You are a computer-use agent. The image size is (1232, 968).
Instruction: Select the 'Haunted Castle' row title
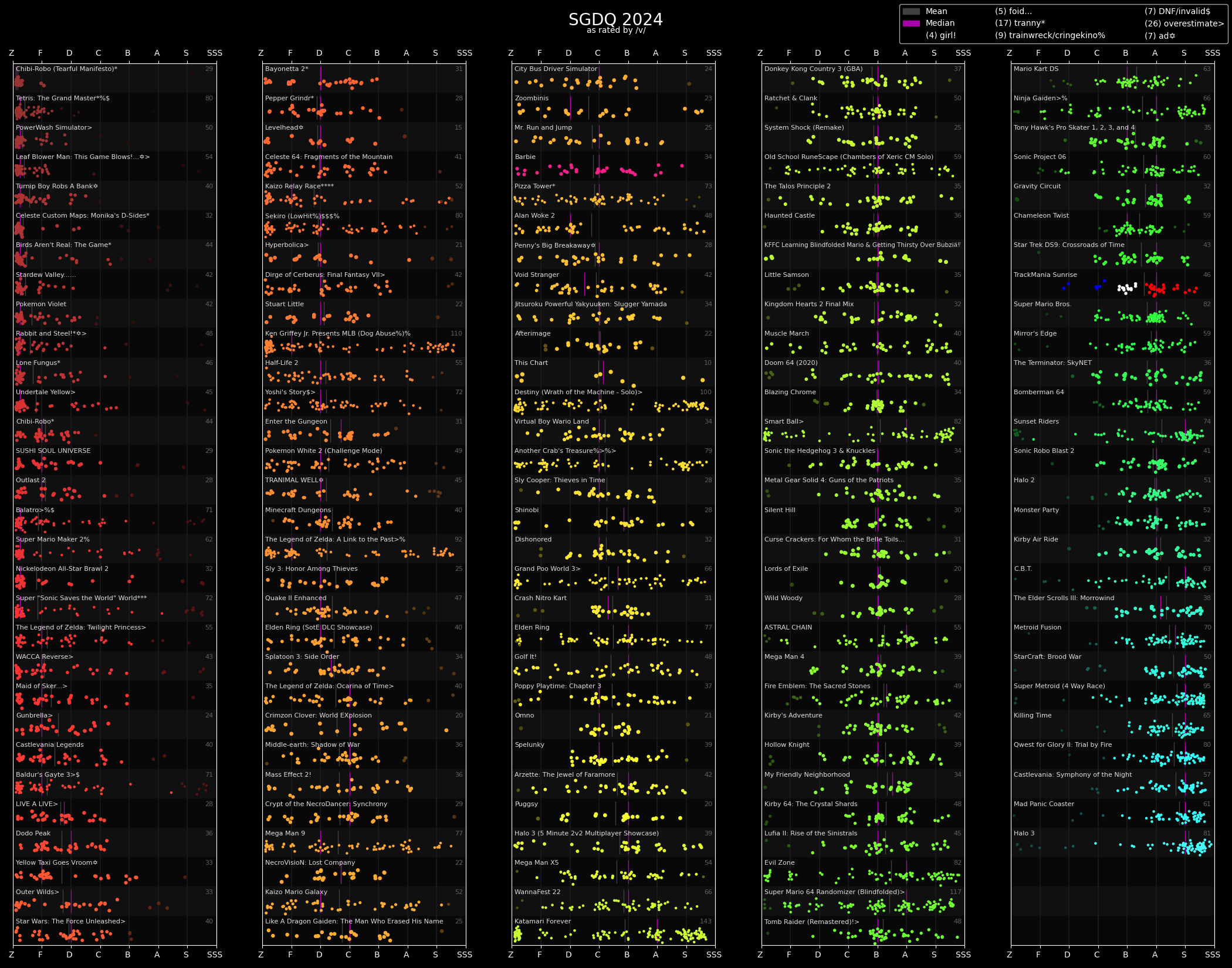click(x=790, y=215)
